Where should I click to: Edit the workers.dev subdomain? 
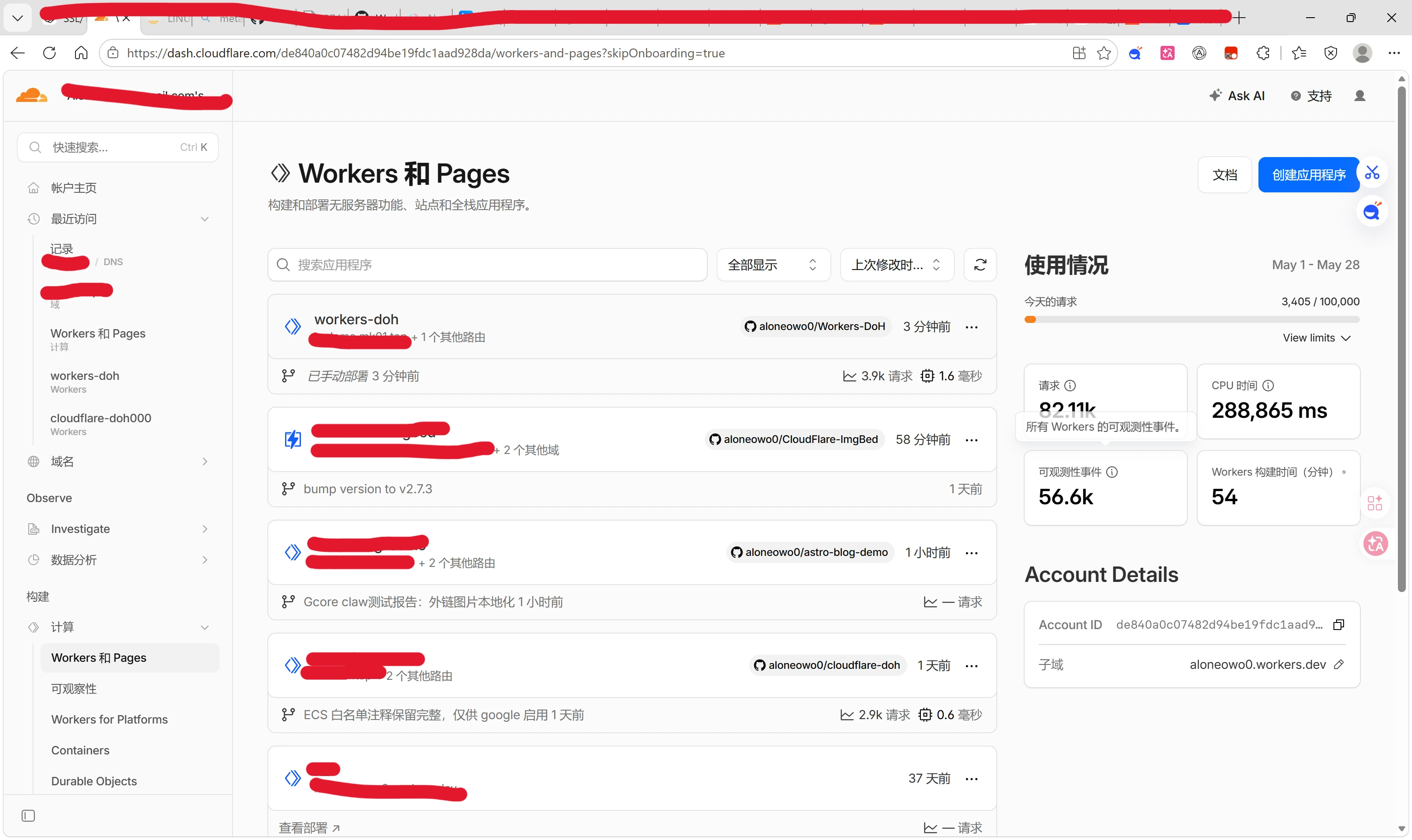[1338, 664]
